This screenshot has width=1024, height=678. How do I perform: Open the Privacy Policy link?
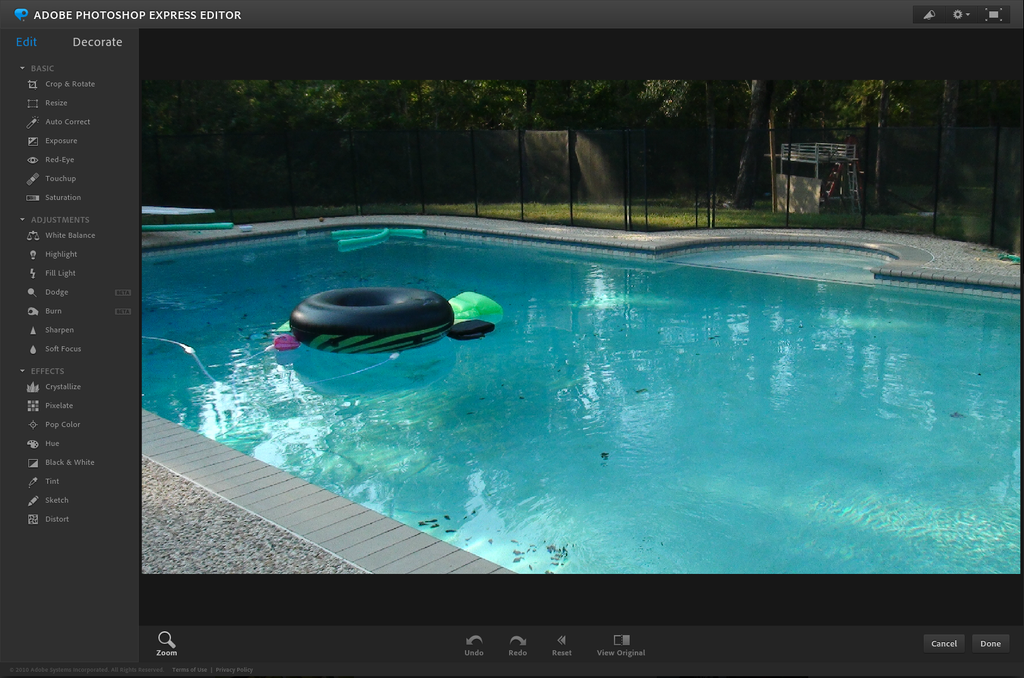tap(234, 670)
